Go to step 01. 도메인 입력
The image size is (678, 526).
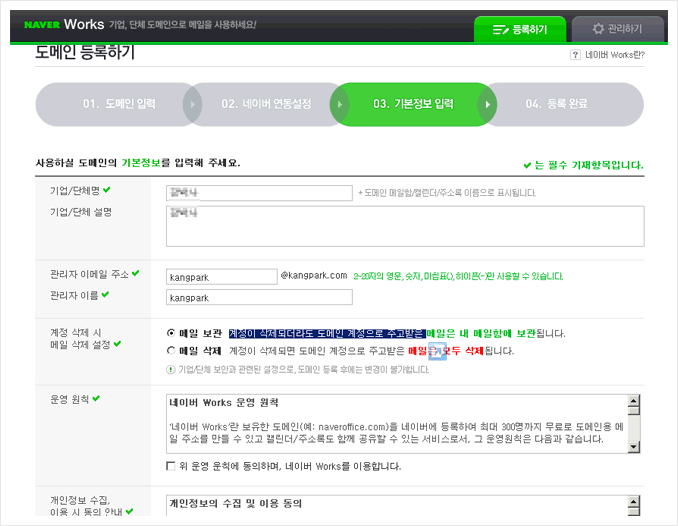[119, 104]
